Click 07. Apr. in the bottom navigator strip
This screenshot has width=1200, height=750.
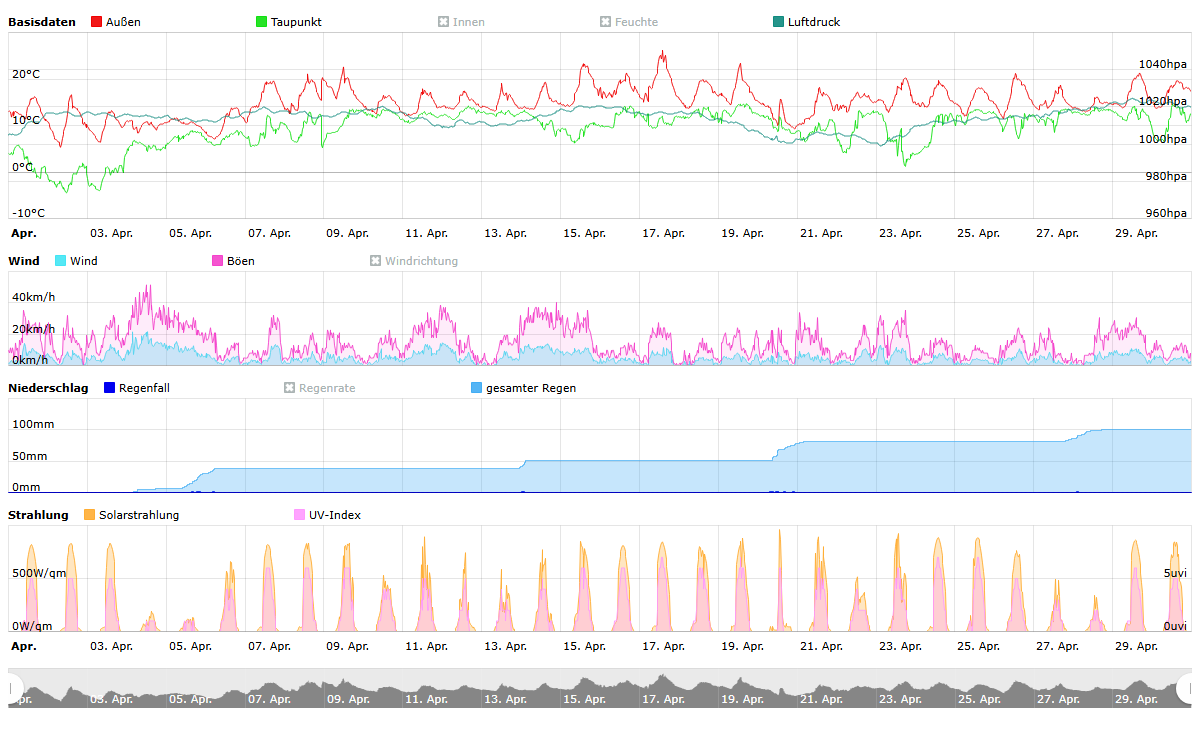click(269, 699)
